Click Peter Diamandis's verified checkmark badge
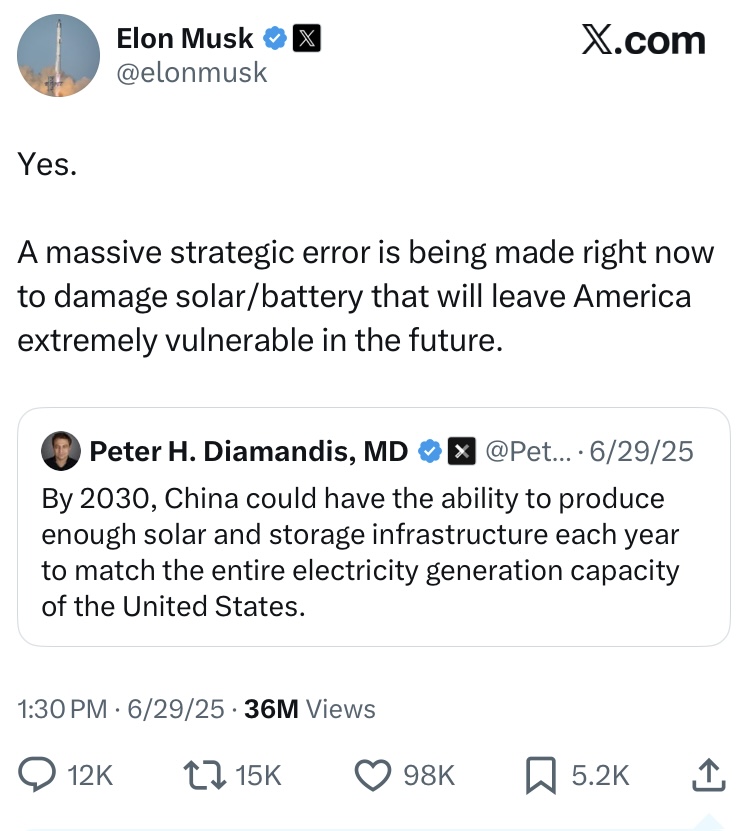The image size is (749, 831). coord(429,452)
